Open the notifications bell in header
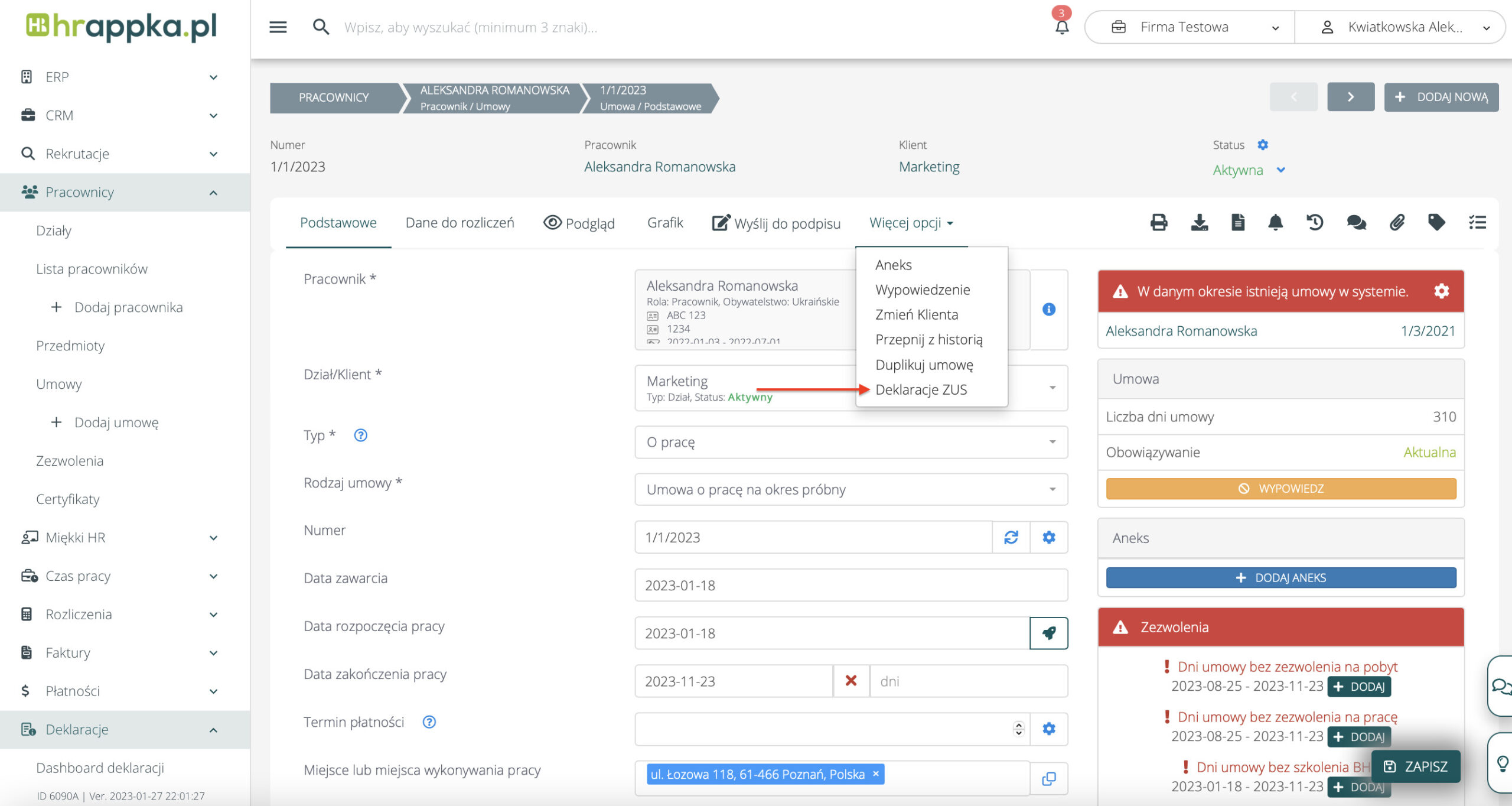Image resolution: width=1512 pixels, height=806 pixels. coord(1061,27)
